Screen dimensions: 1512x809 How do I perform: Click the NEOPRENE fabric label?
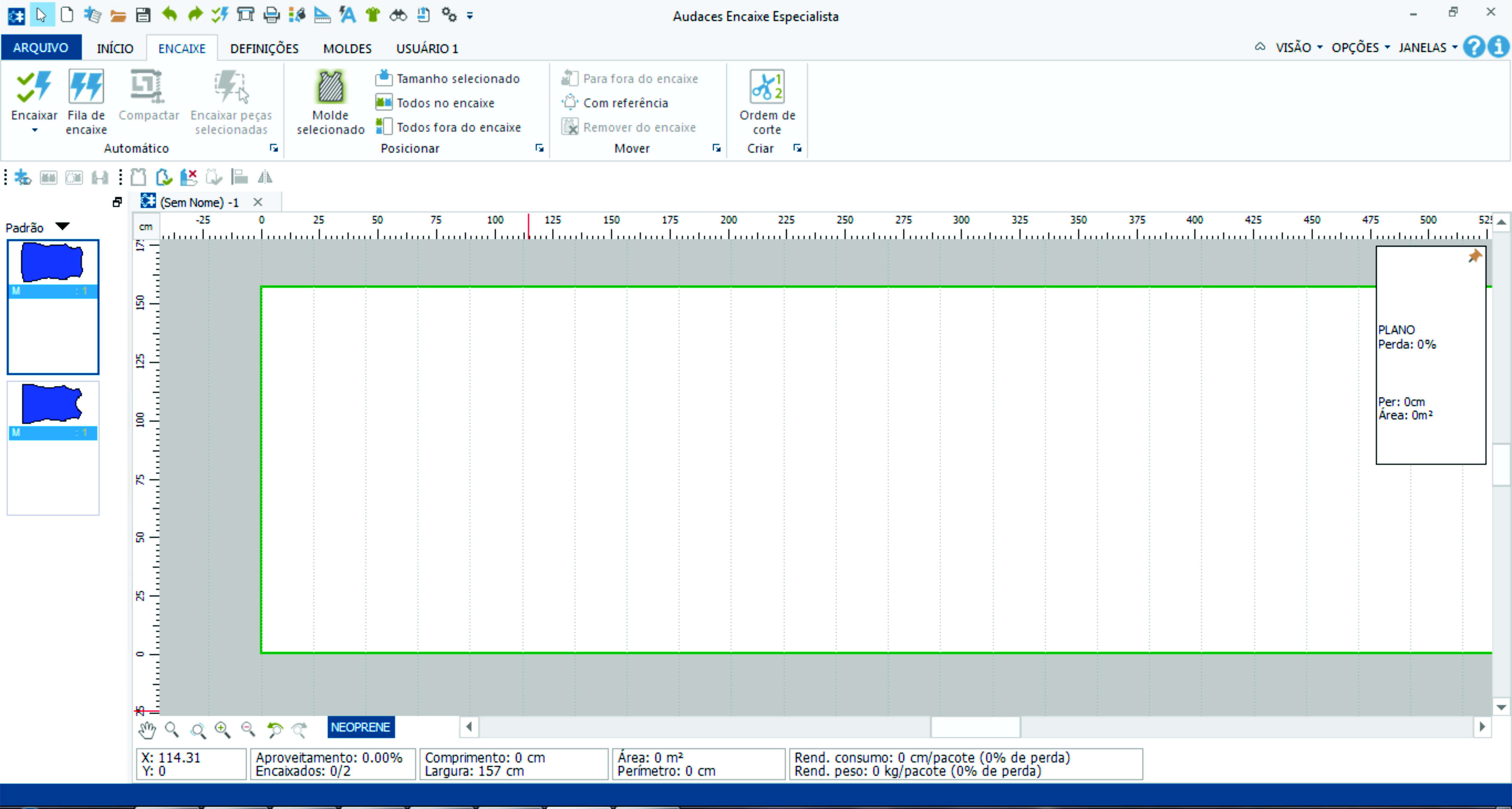(360, 727)
